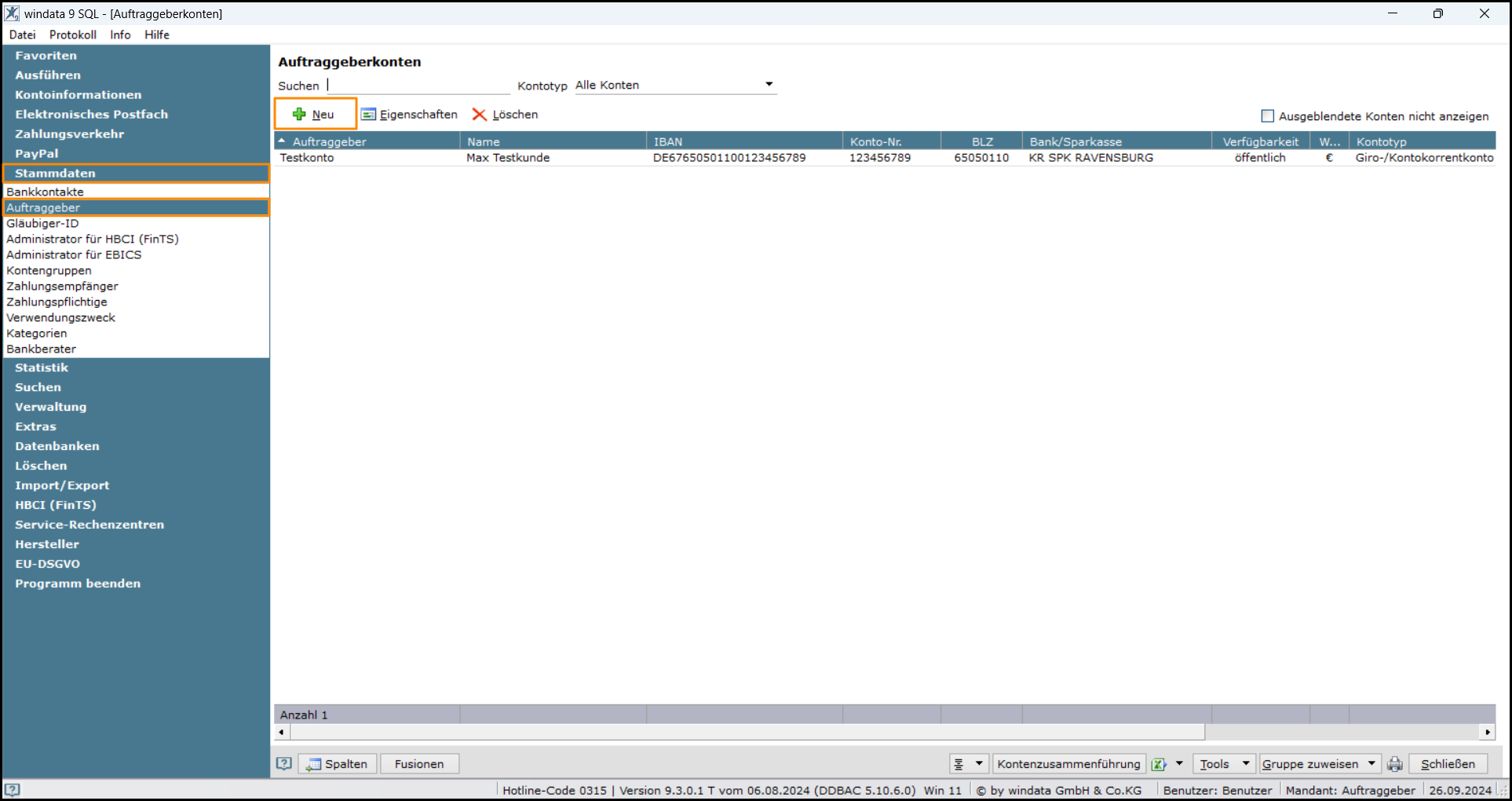Click the green plus Neu button
1512x801 pixels.
[x=315, y=114]
